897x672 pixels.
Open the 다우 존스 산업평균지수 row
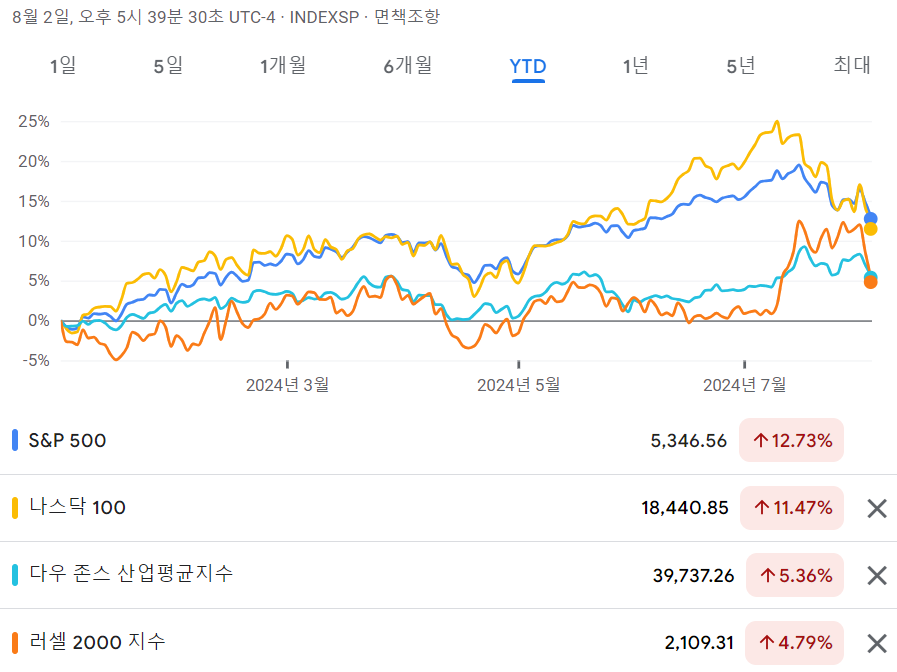tap(448, 575)
